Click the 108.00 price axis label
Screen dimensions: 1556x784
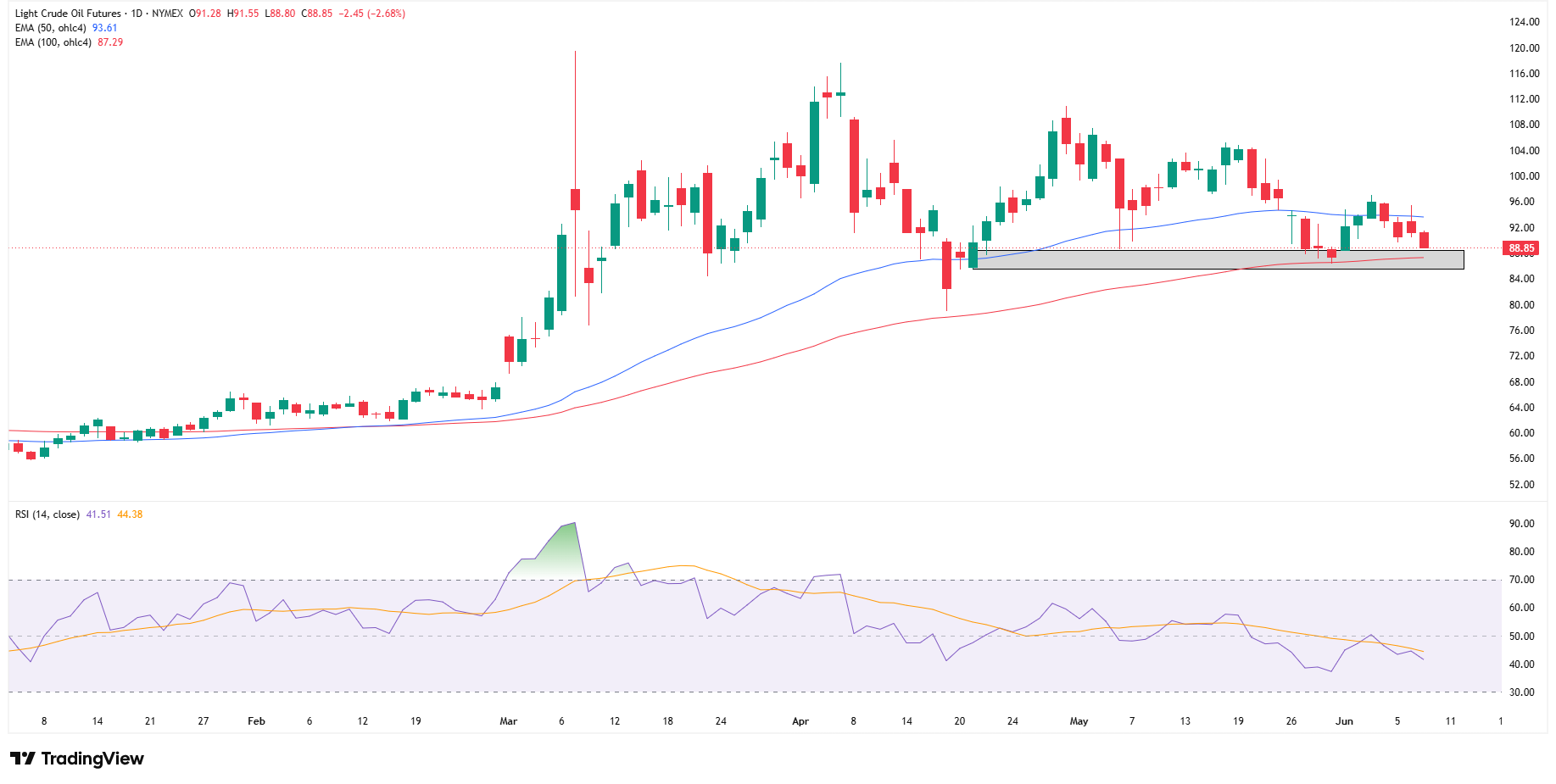point(1524,125)
